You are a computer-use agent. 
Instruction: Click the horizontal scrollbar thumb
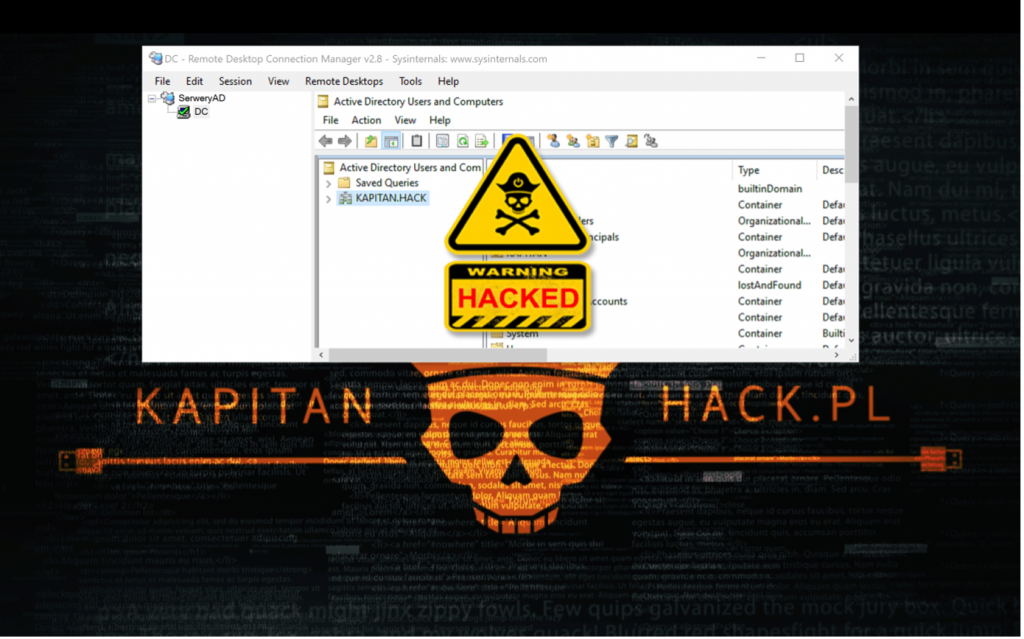pos(437,355)
